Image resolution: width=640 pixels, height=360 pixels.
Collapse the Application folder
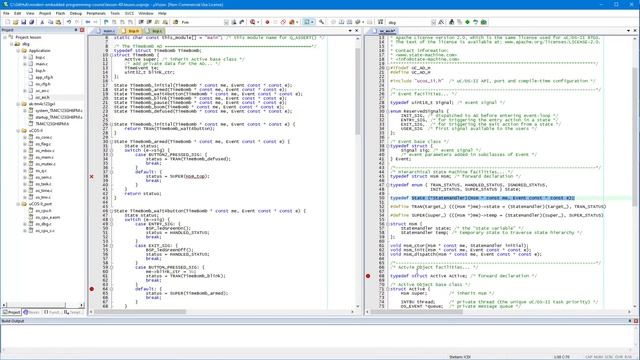[x=18, y=51]
